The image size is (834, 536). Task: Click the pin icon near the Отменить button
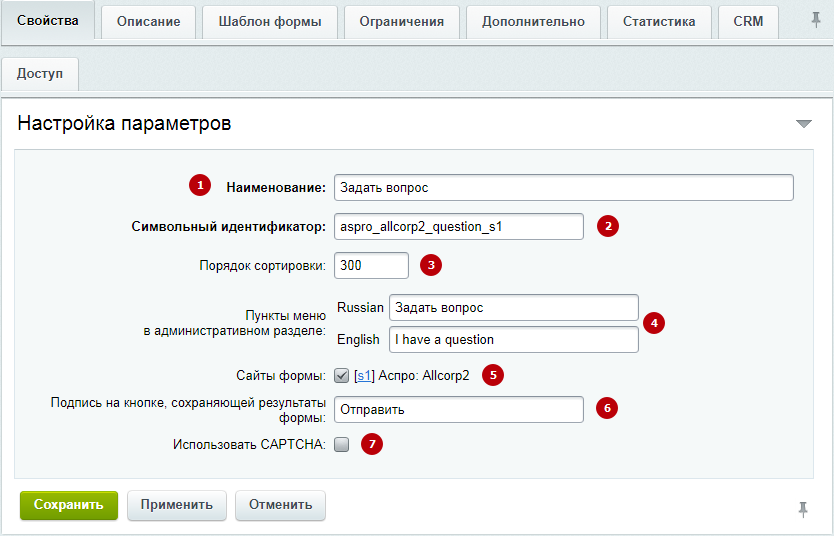click(803, 509)
